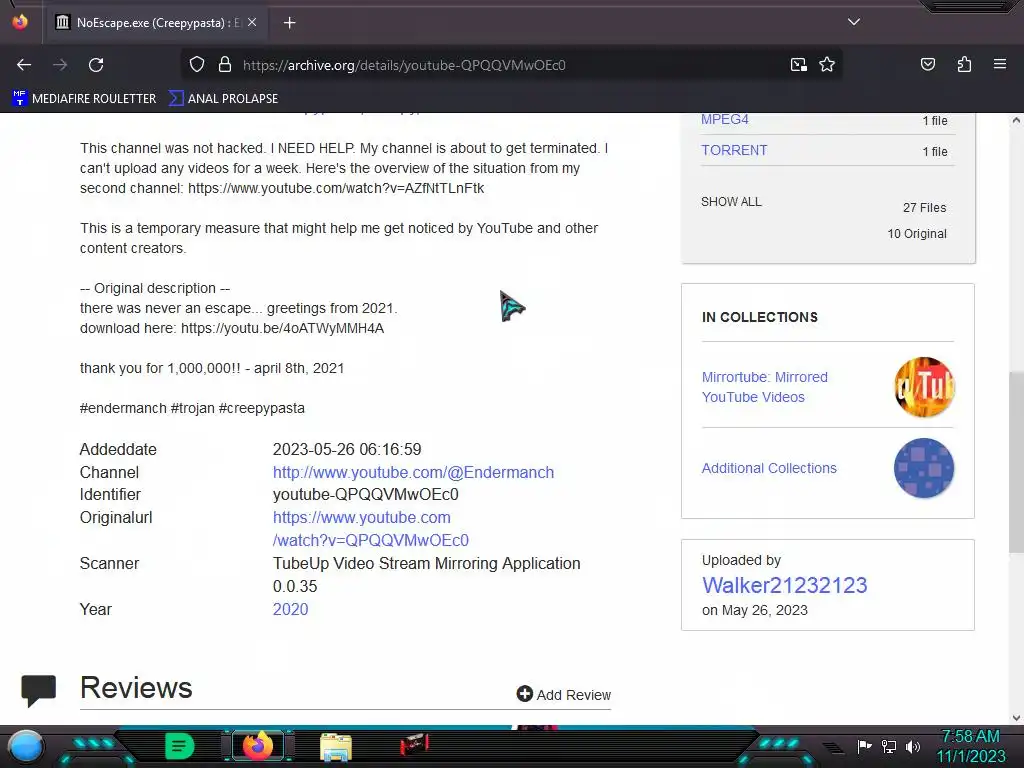Click the volume speaker tray icon
The width and height of the screenshot is (1024, 768).
coord(913,746)
